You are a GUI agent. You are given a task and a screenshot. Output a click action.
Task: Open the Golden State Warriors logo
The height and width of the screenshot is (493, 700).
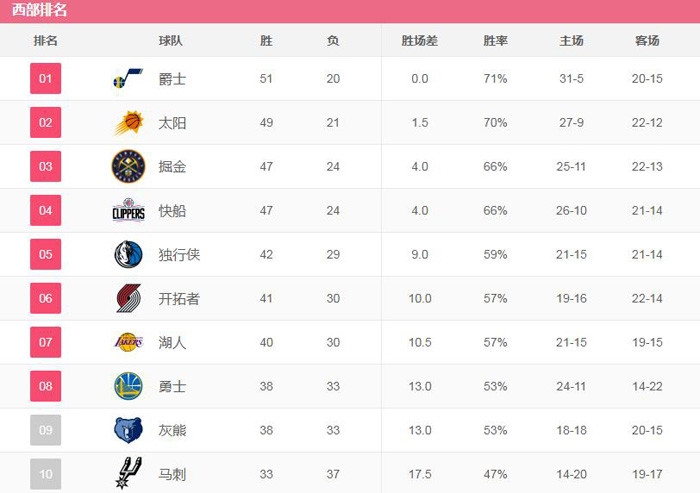click(x=128, y=386)
